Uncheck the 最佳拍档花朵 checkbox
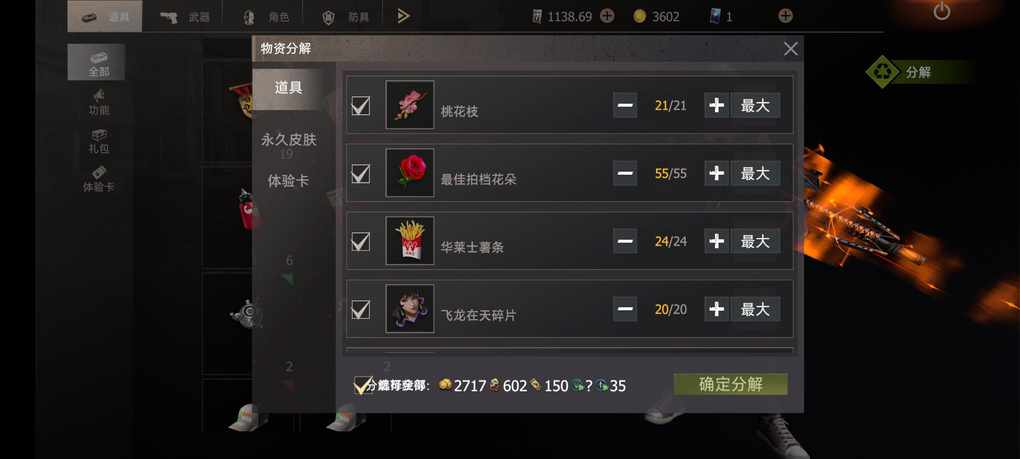This screenshot has width=1020, height=459. coord(360,174)
